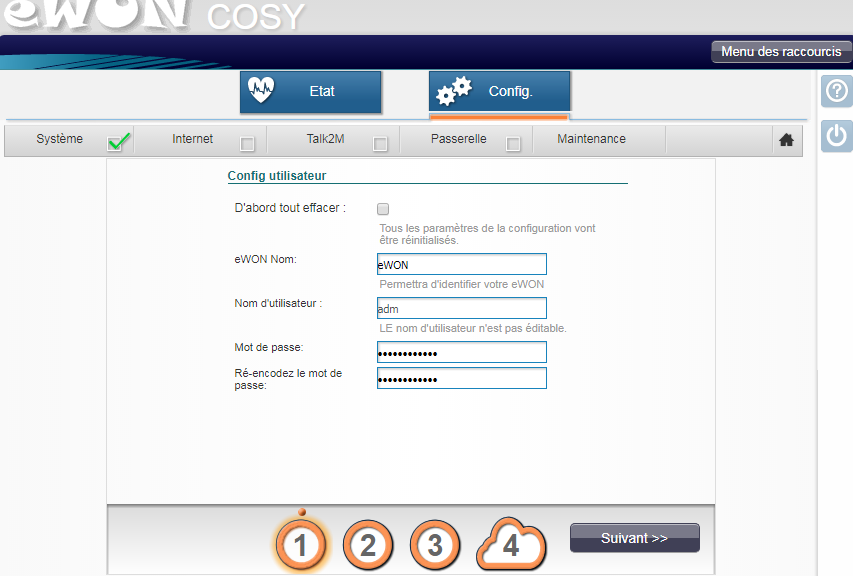Click the Ré-encodez le mot de passe field
Viewport: 853px width, 576px height.
click(461, 379)
